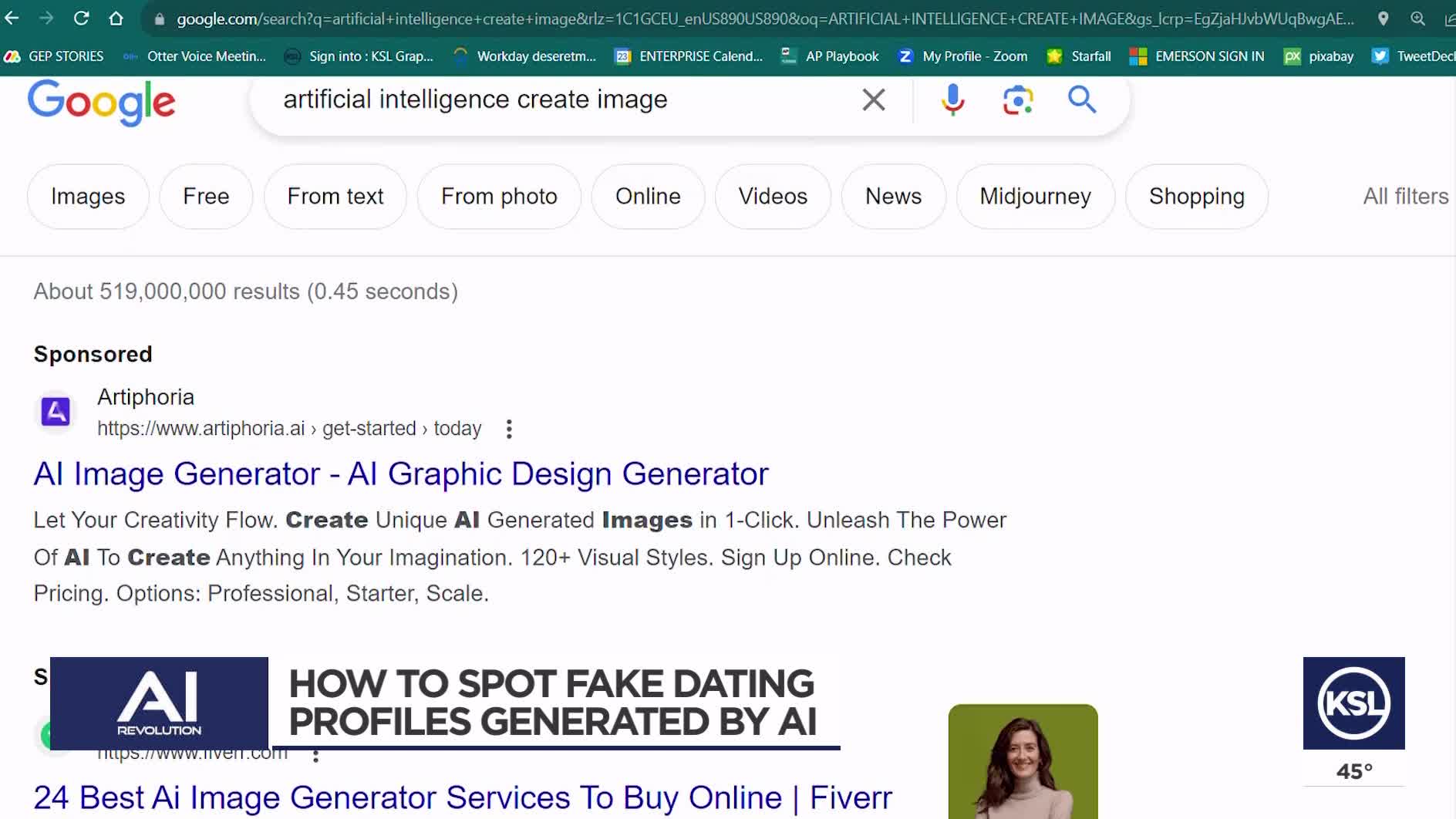Open AI Image Generator Artiphoria link

coord(401,474)
